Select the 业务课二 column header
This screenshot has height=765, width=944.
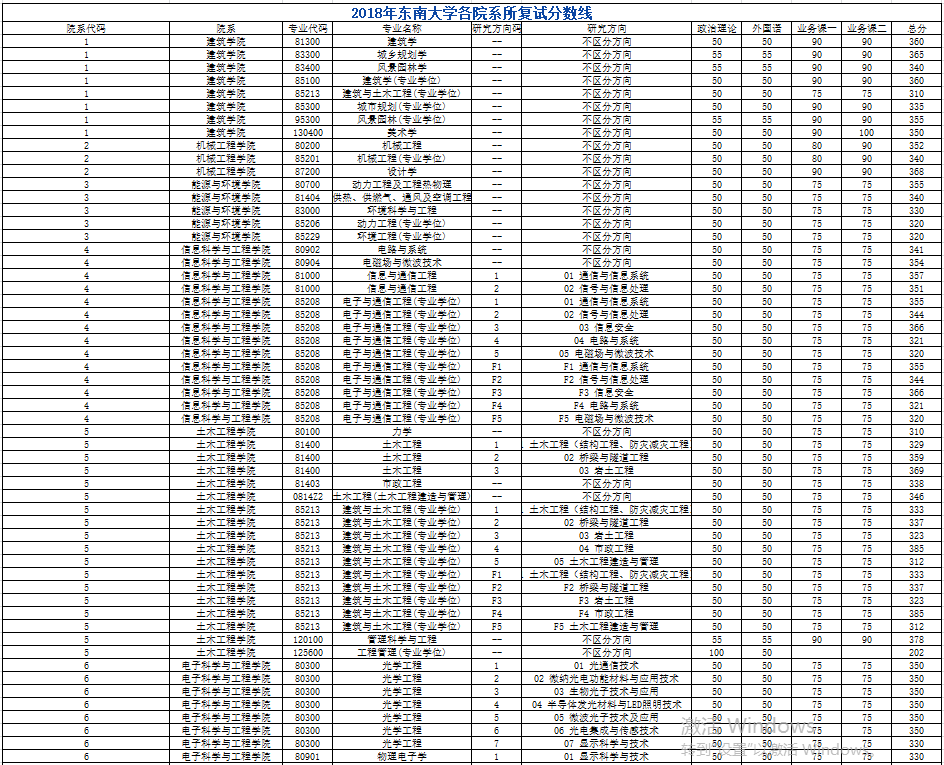pyautogui.click(x=867, y=28)
